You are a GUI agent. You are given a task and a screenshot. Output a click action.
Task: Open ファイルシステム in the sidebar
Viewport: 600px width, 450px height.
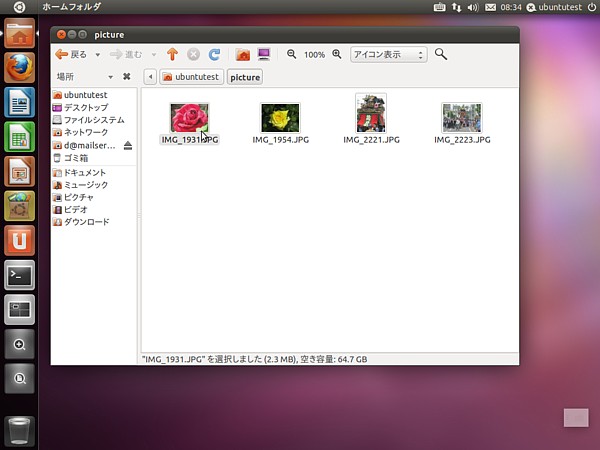pyautogui.click(x=94, y=120)
